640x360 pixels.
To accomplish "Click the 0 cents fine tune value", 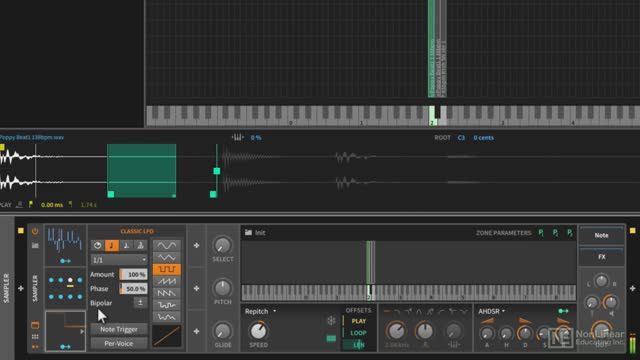I will [x=484, y=138].
